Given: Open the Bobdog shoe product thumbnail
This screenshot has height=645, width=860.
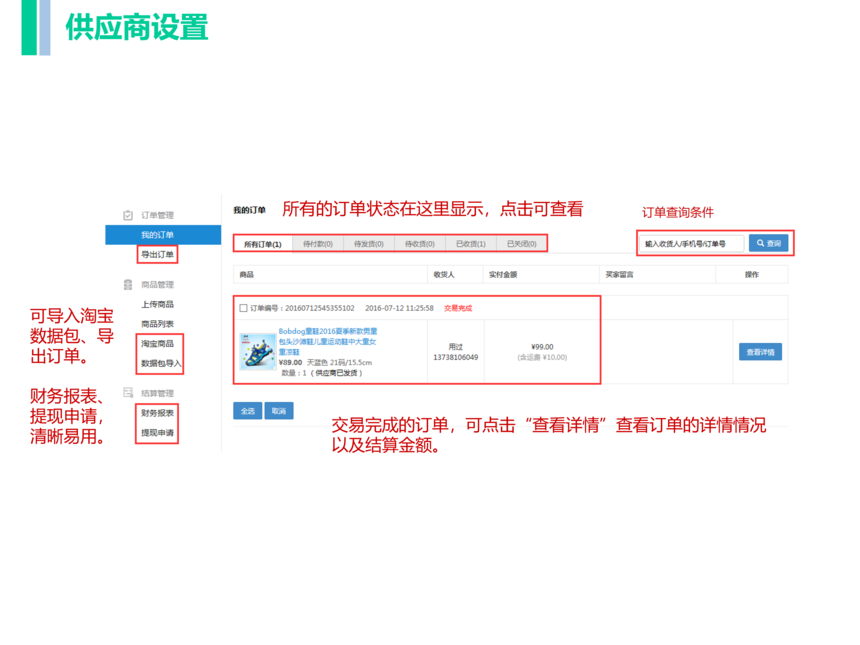Looking at the screenshot, I should point(258,352).
